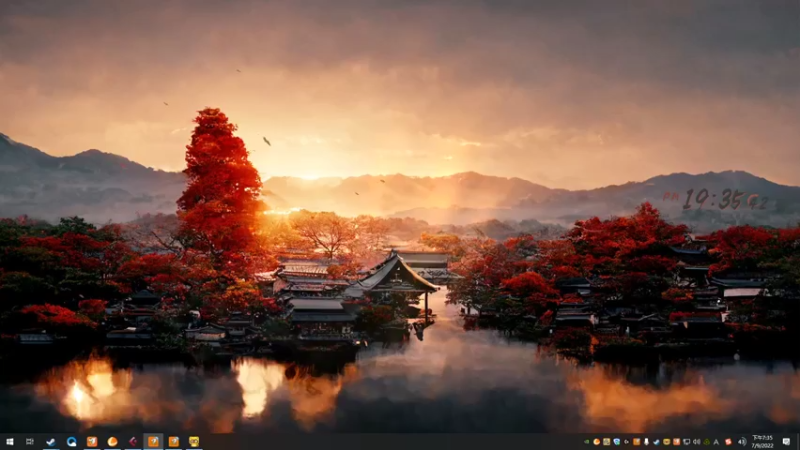The image size is (800, 450).
Task: Open the red S input method tray icon
Action: pyautogui.click(x=728, y=442)
